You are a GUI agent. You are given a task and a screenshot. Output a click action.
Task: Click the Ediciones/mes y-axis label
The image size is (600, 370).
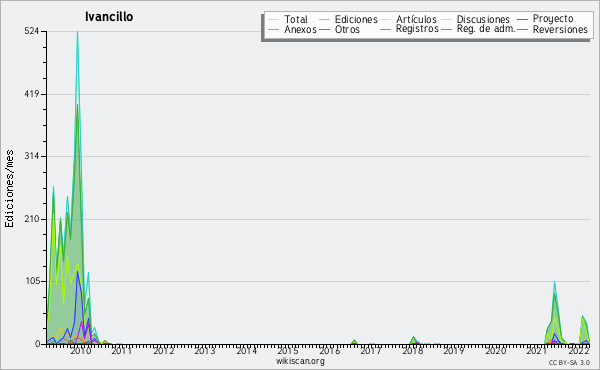click(9, 189)
